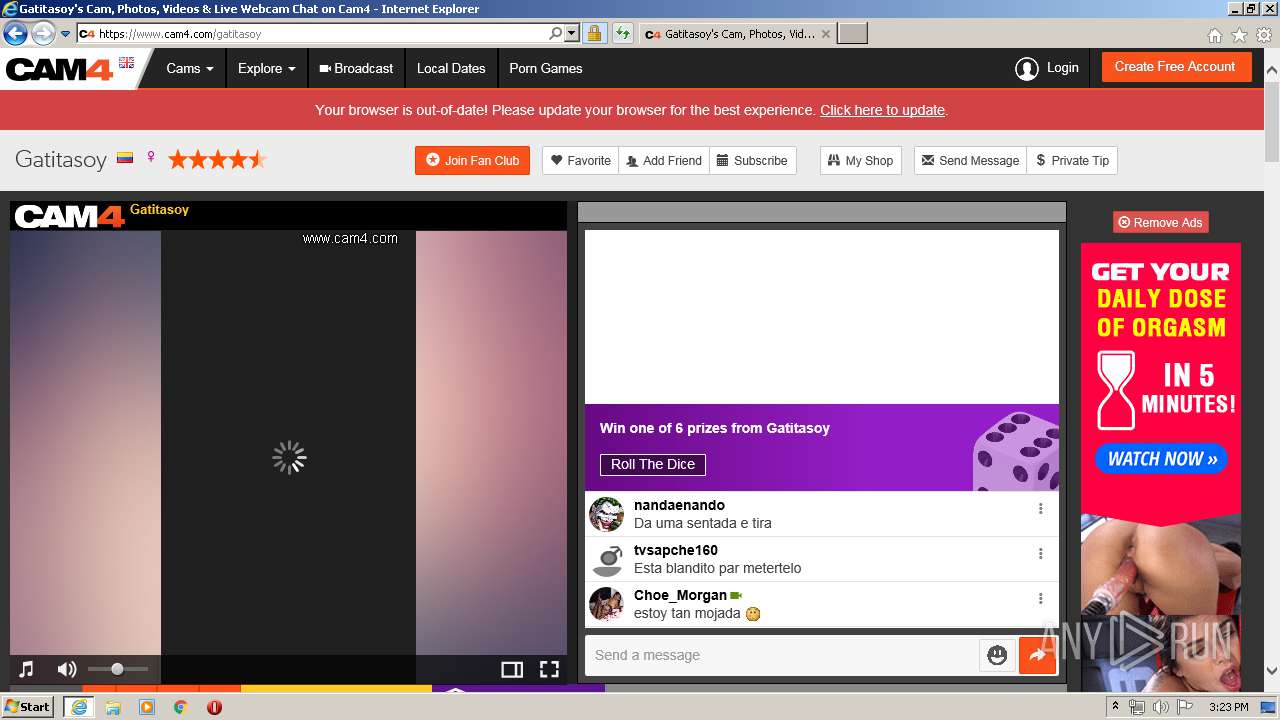Click the Subscribe button
This screenshot has height=720, width=1280.
tap(752, 160)
